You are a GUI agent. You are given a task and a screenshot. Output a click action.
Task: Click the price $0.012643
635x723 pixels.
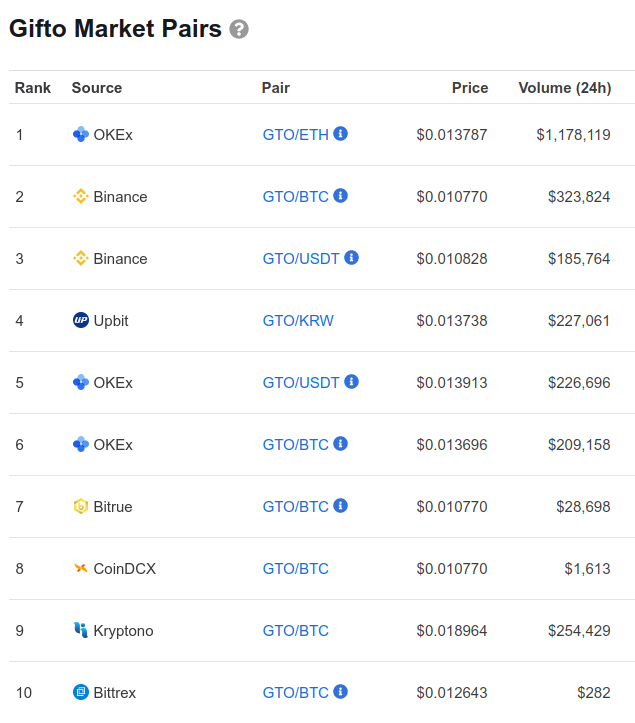point(452,693)
